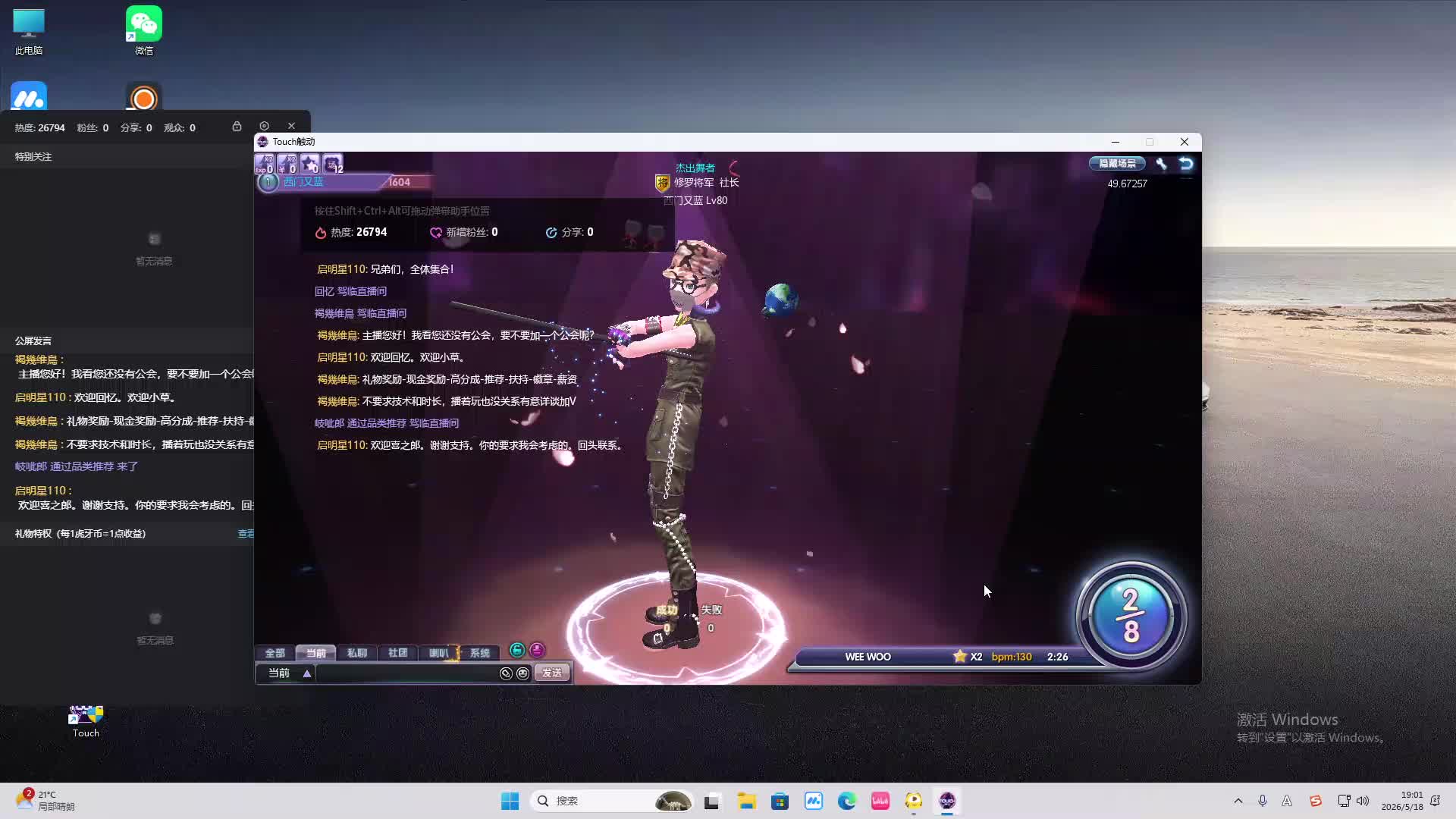Open File Explorer from taskbar

(x=746, y=801)
